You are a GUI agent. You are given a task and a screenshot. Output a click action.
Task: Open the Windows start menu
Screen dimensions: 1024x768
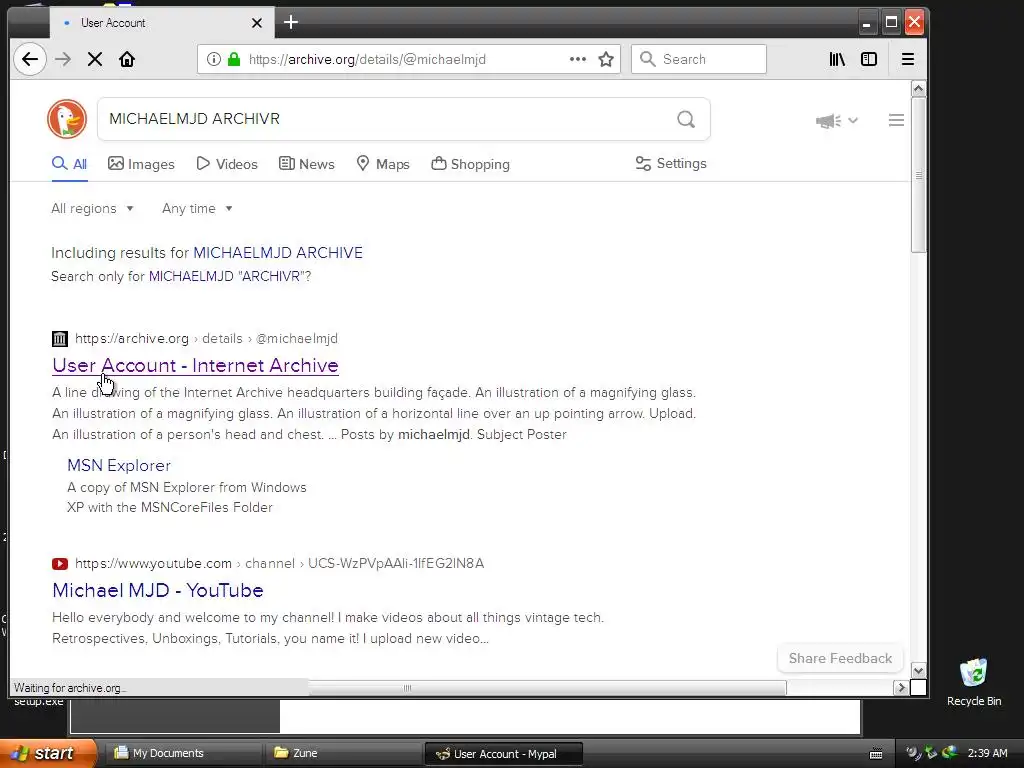(47, 754)
